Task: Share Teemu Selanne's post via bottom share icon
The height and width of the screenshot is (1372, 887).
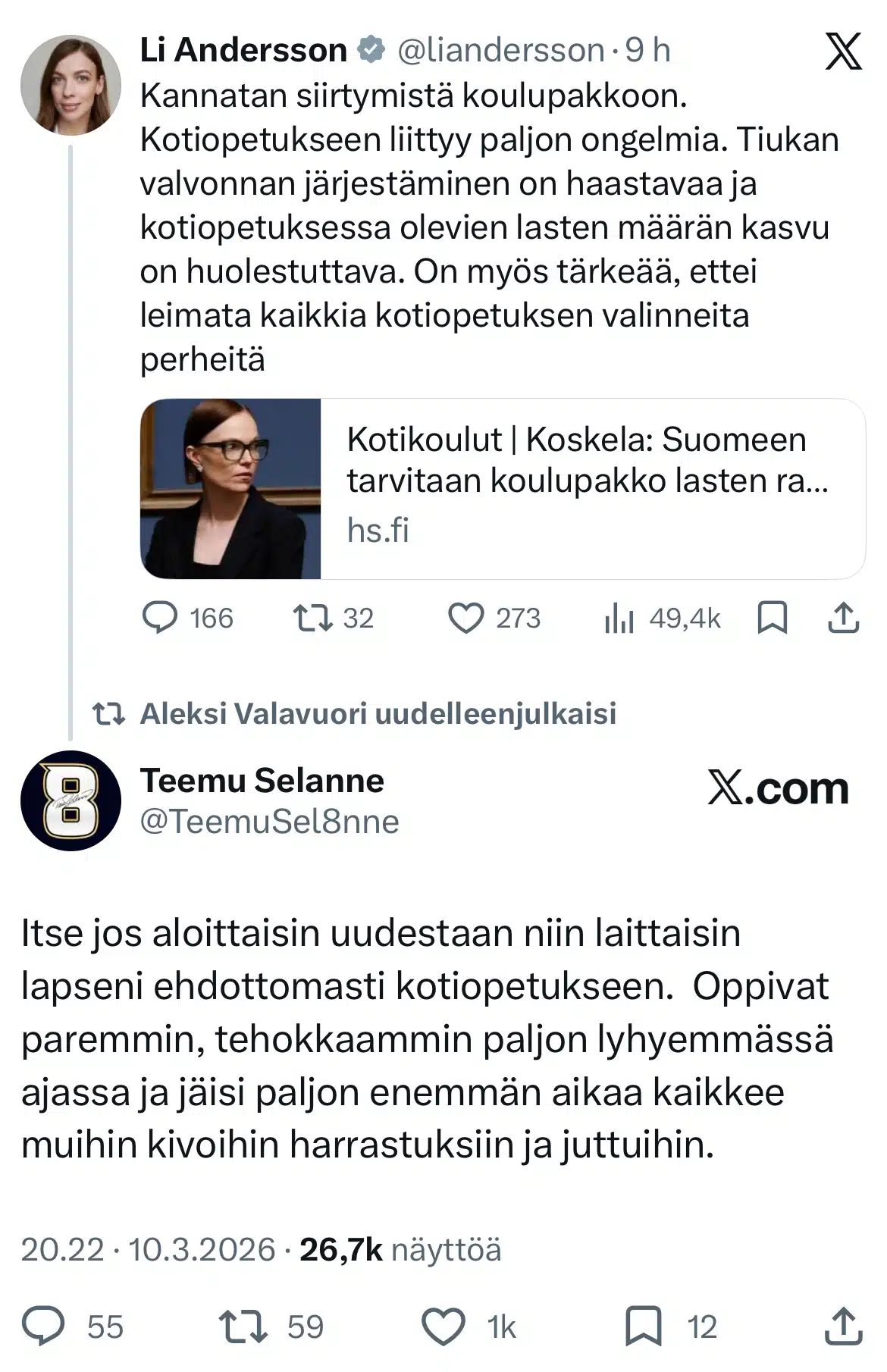Action: pyautogui.click(x=843, y=1326)
